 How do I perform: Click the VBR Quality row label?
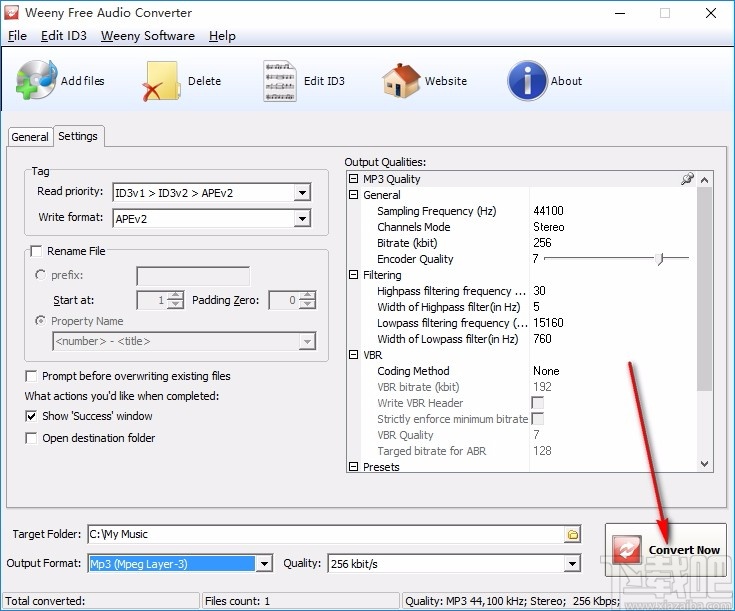(x=405, y=435)
